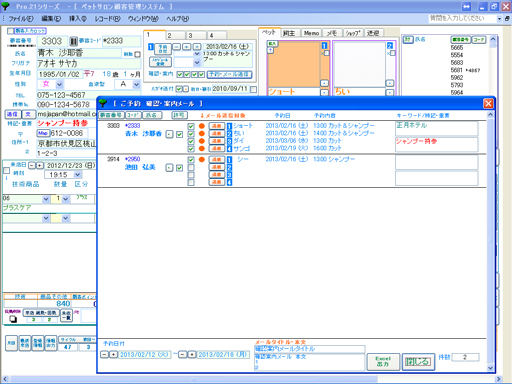
Task: Toggle checkbox right of date 2010/09/11
Action: [254, 89]
